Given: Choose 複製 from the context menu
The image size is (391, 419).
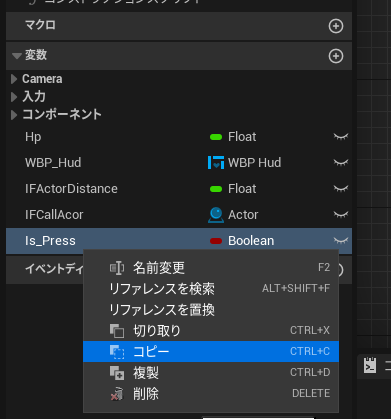Looking at the screenshot, I should (211, 372).
